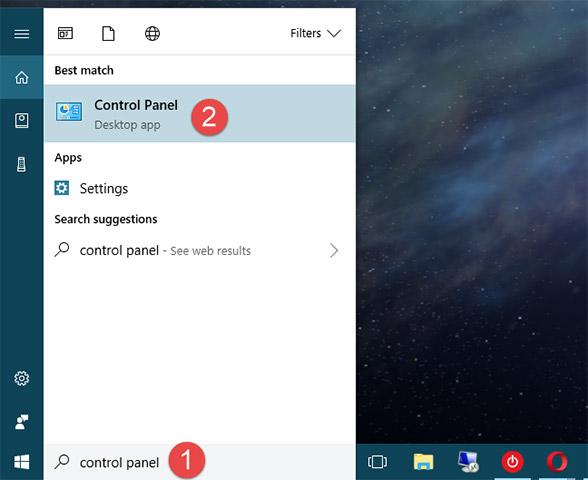Click the Windows Start button
Viewport: 588px width, 480px height.
[x=21, y=462]
